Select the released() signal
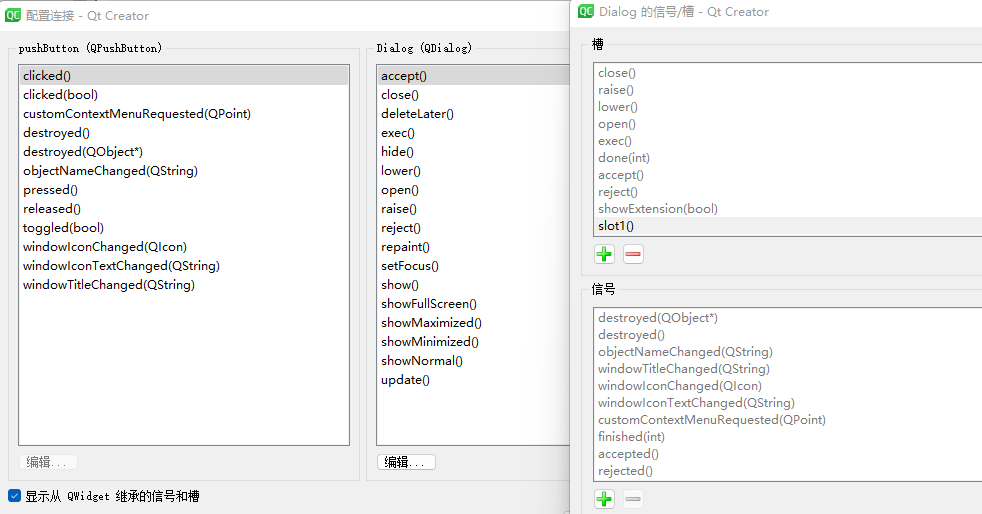Screen dimensions: 982x514 183,208
